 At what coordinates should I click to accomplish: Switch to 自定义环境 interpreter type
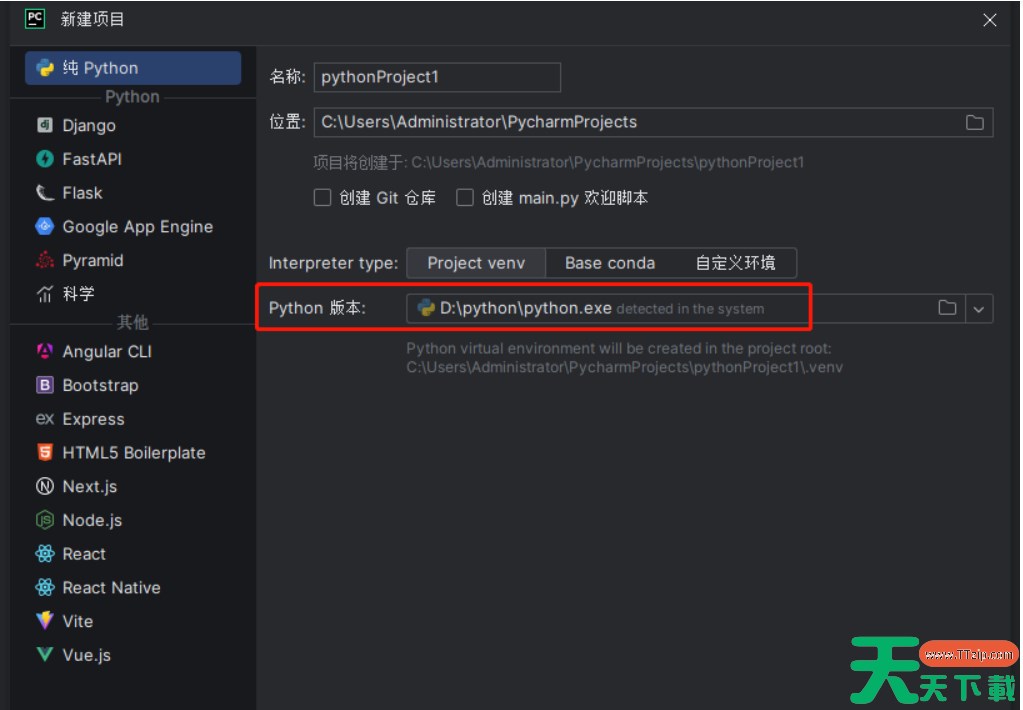pyautogui.click(x=735, y=263)
